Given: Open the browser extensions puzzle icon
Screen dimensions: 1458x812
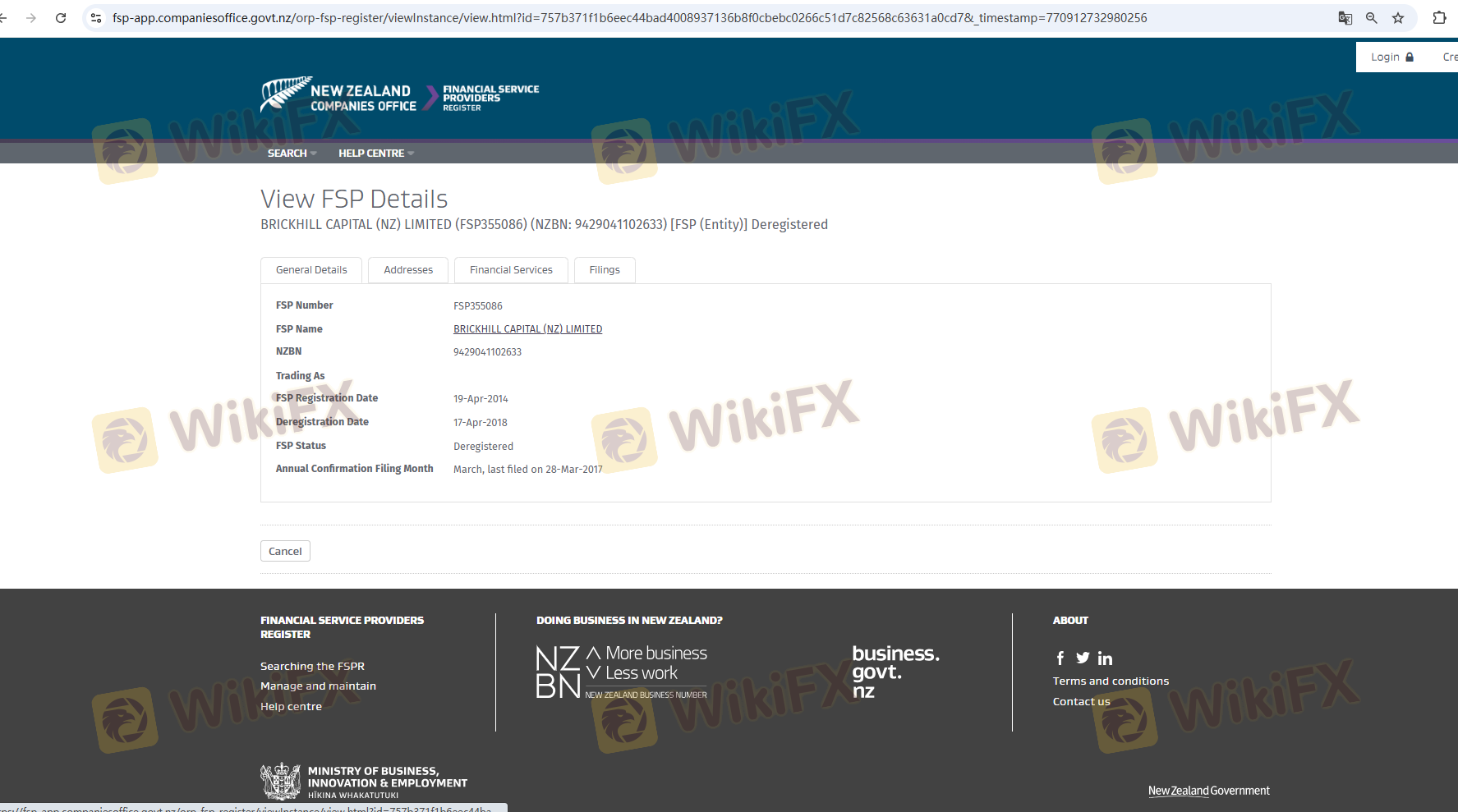Looking at the screenshot, I should pos(1439,18).
